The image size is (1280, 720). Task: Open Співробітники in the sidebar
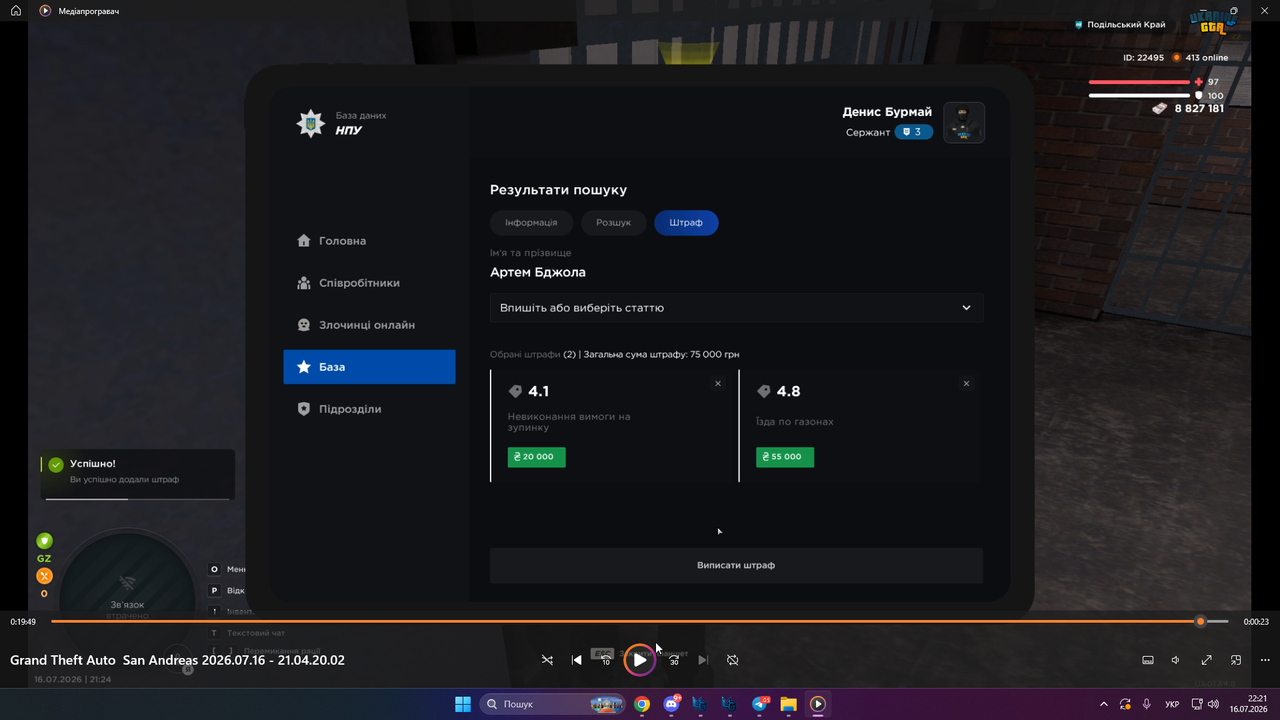(x=369, y=283)
